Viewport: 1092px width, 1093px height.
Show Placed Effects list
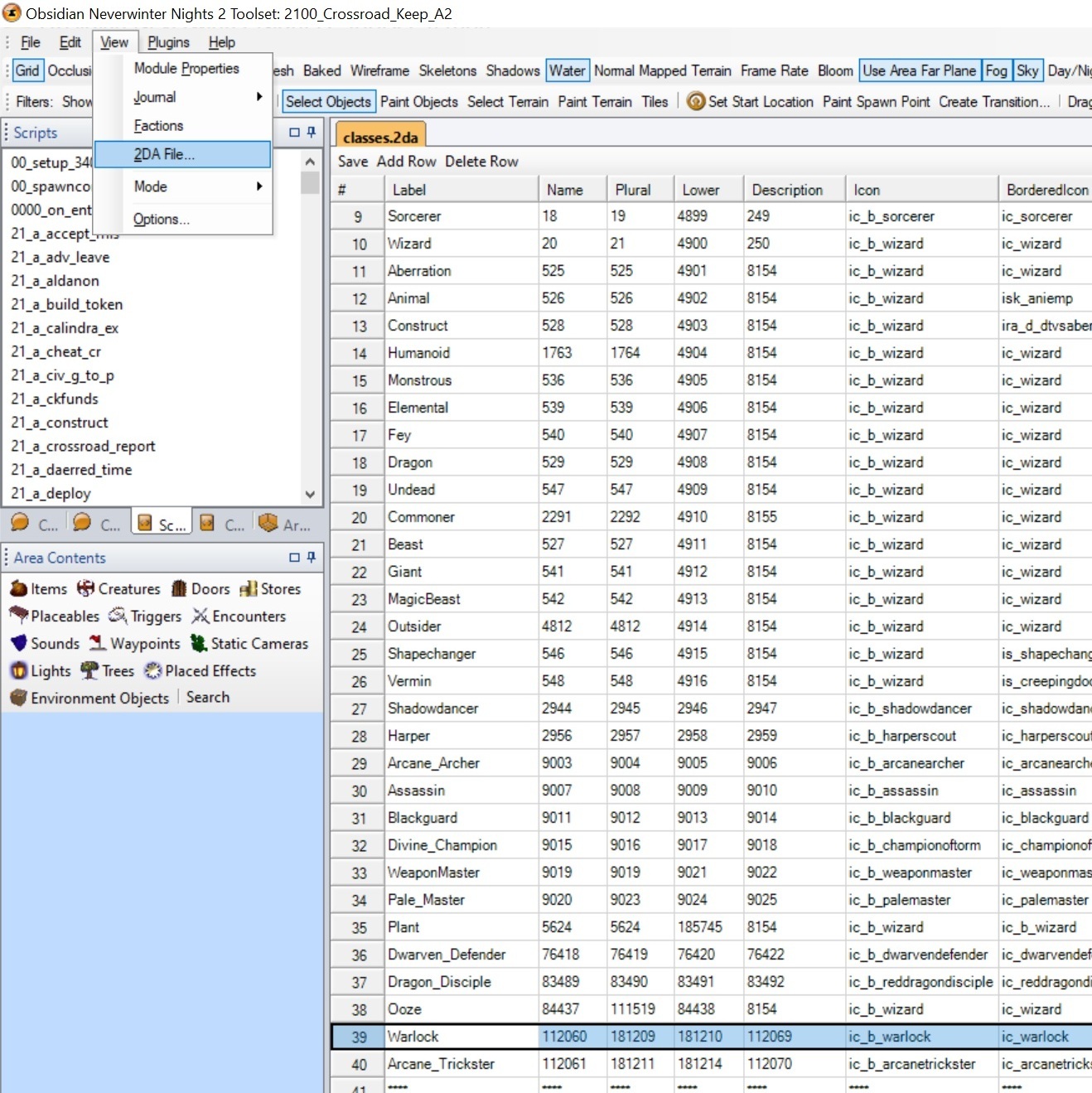pyautogui.click(x=200, y=671)
